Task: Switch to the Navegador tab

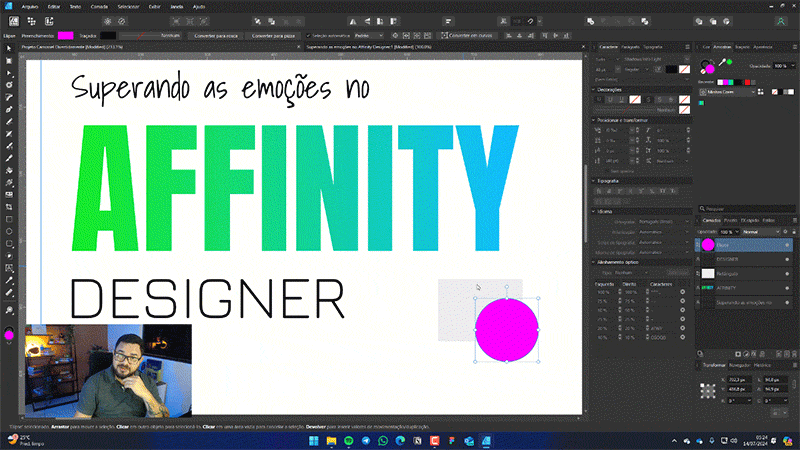Action: click(739, 365)
